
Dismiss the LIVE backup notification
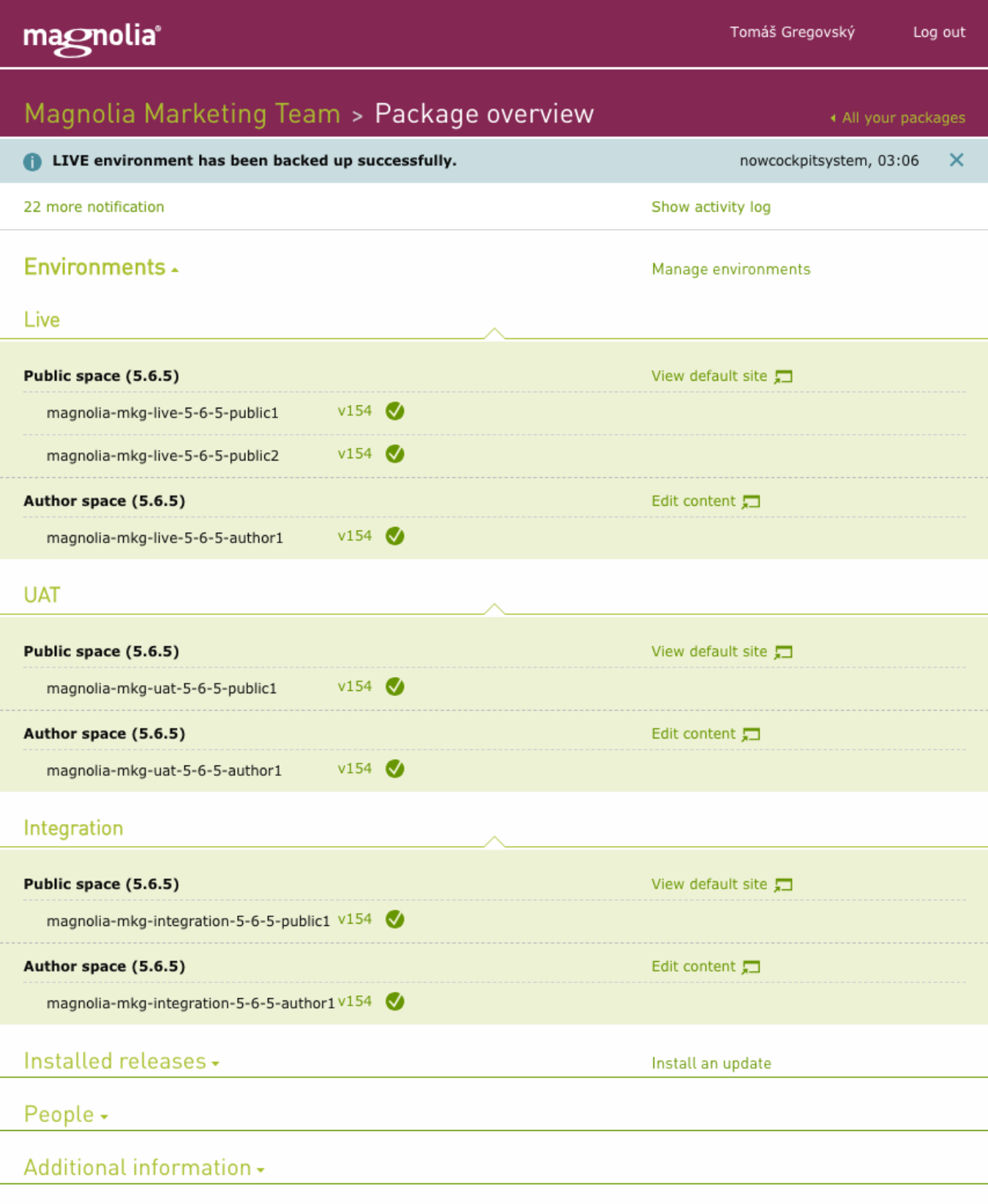tap(956, 160)
